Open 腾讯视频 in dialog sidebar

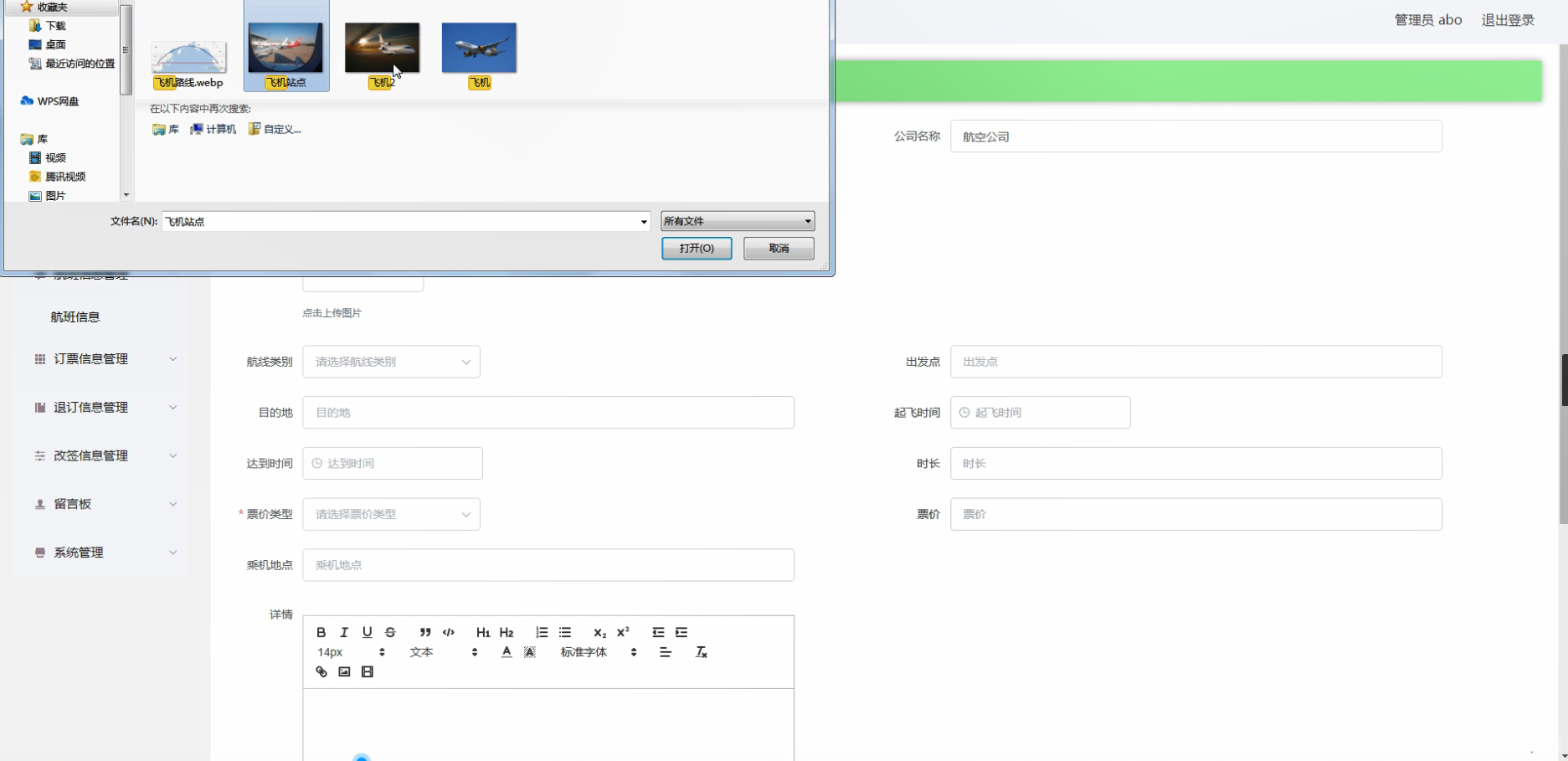click(58, 177)
